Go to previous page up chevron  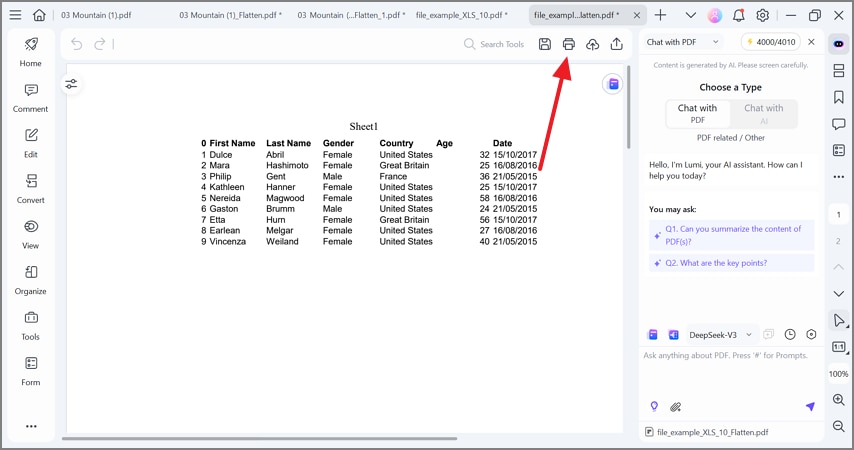point(839,267)
